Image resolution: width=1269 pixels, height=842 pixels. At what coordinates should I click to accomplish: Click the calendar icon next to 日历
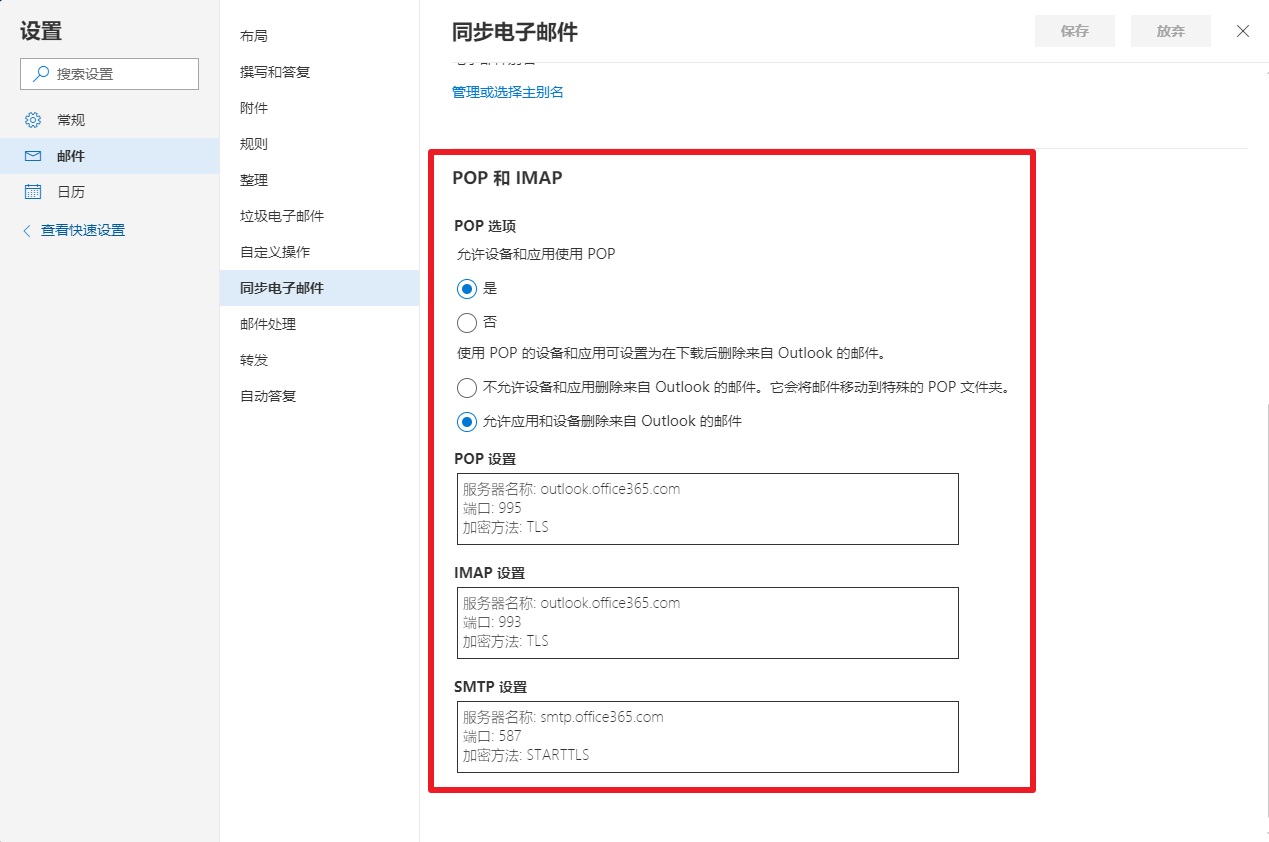[33, 192]
